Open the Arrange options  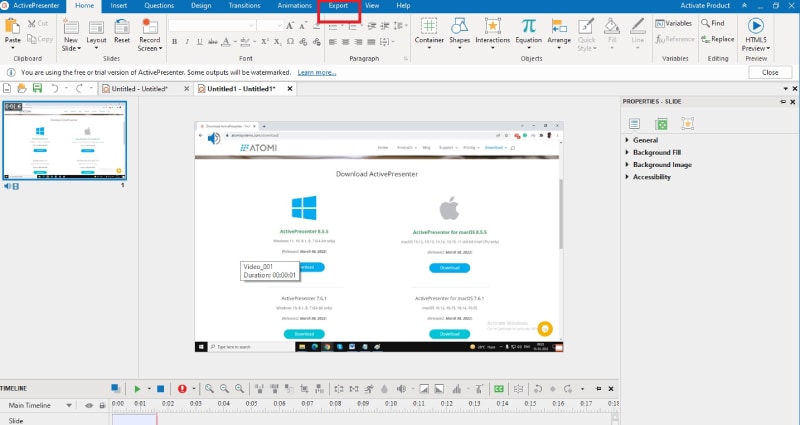(559, 34)
